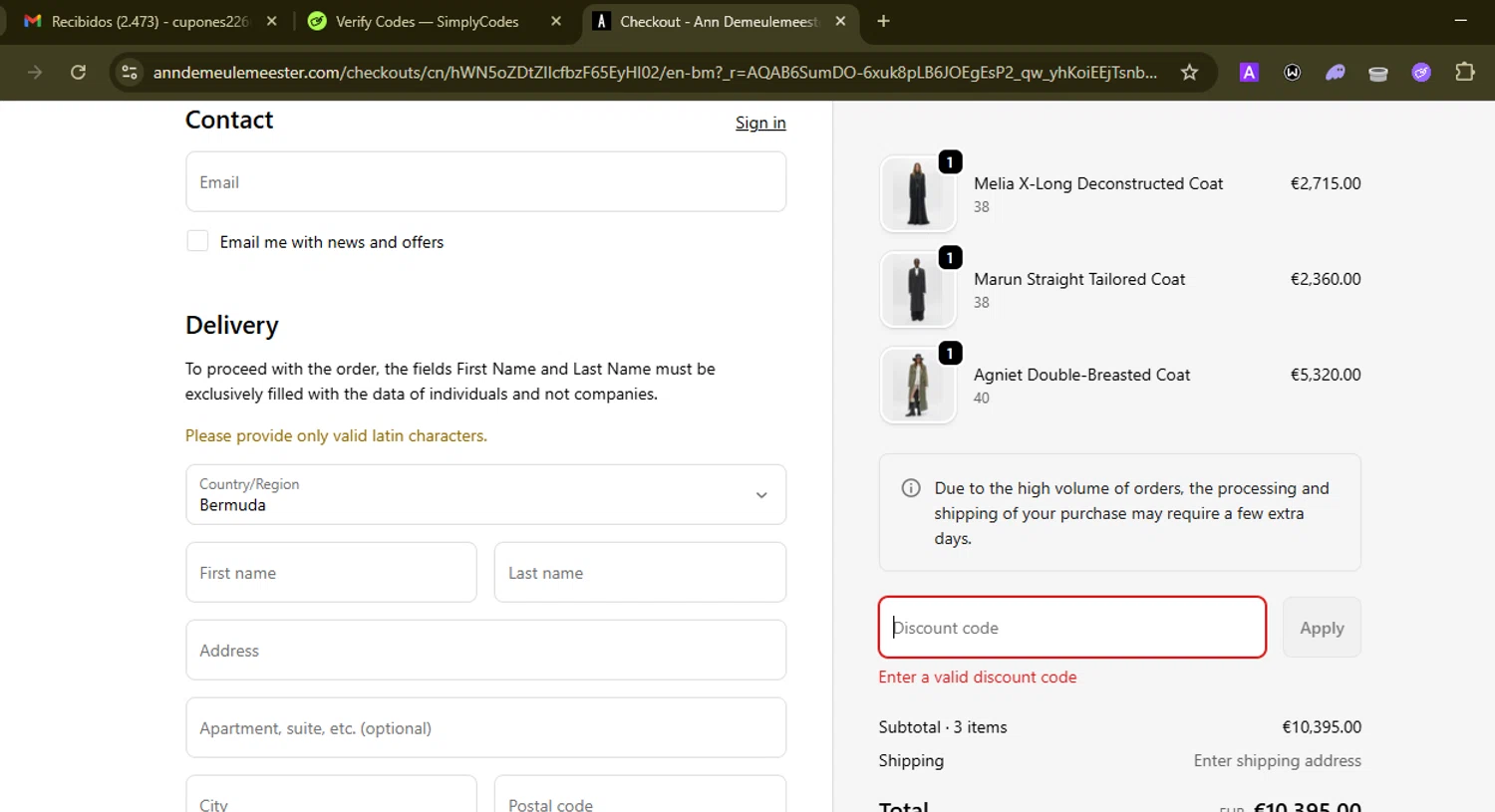Open the SimplyCodes purple extension icon
The height and width of the screenshot is (812, 1495).
click(1421, 72)
